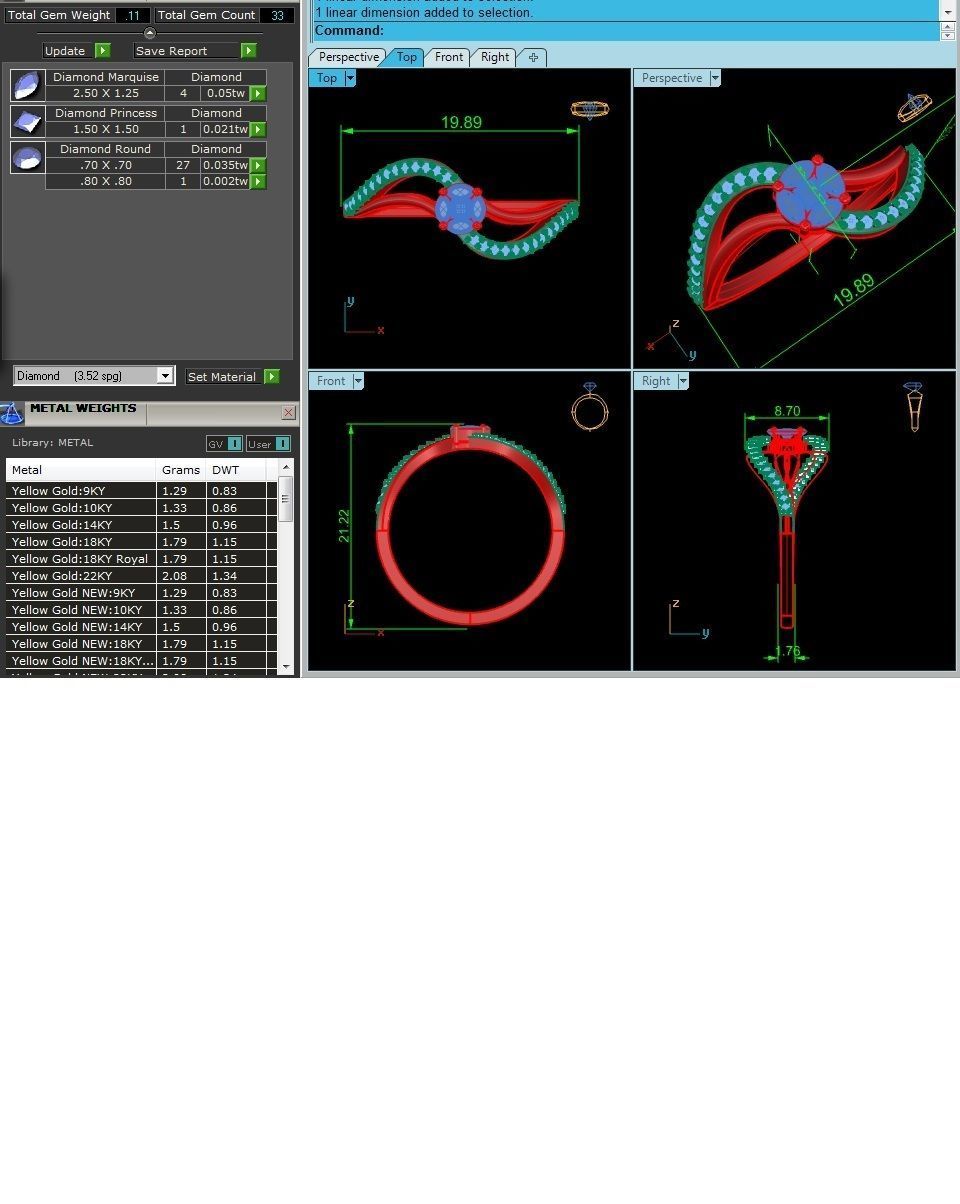Click ring thumbnail icon in Right viewport
The image size is (960, 1204).
[x=913, y=406]
